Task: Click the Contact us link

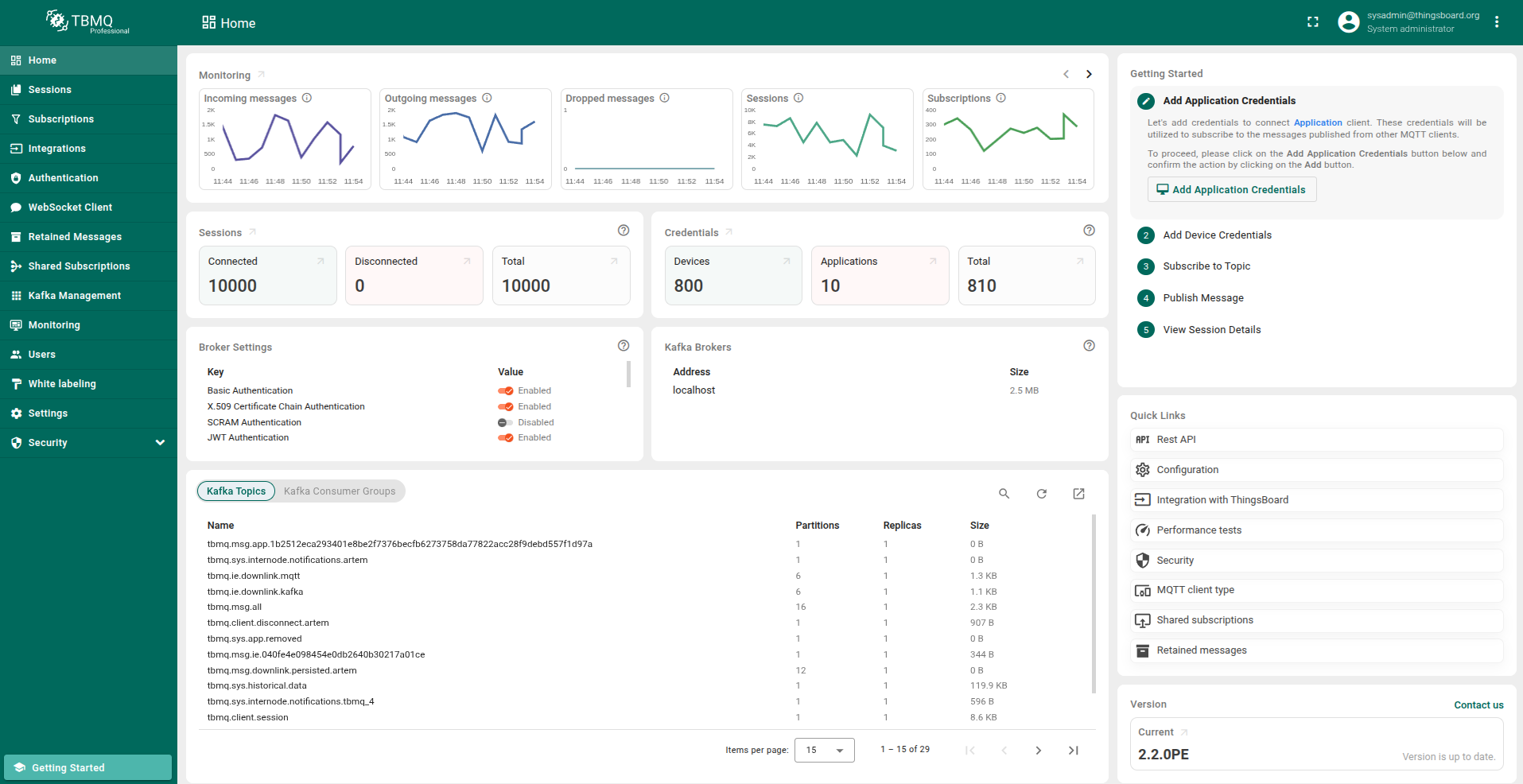Action: (1478, 705)
